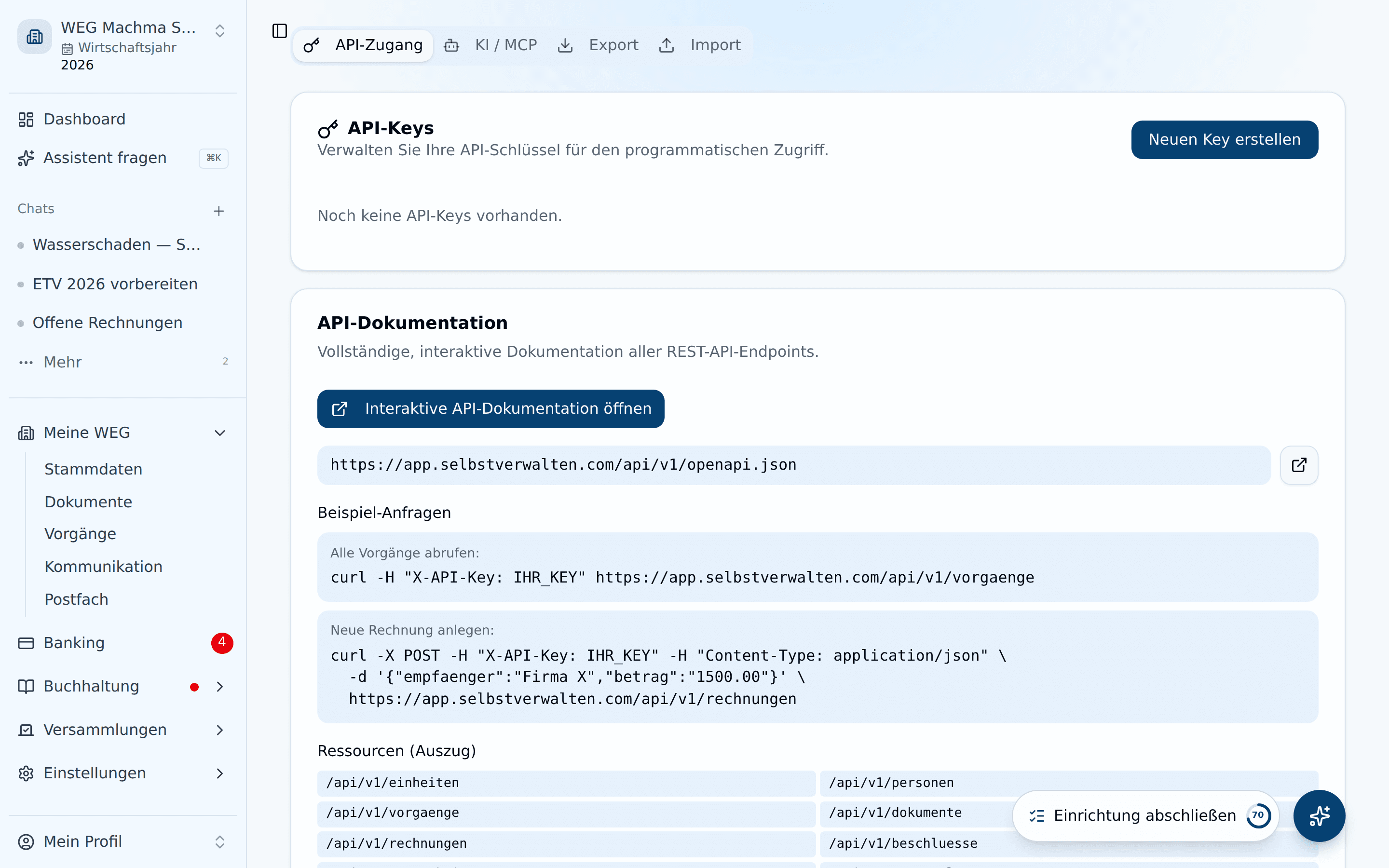Go to Dokumente
Screen dimensions: 1389x868
[88, 502]
